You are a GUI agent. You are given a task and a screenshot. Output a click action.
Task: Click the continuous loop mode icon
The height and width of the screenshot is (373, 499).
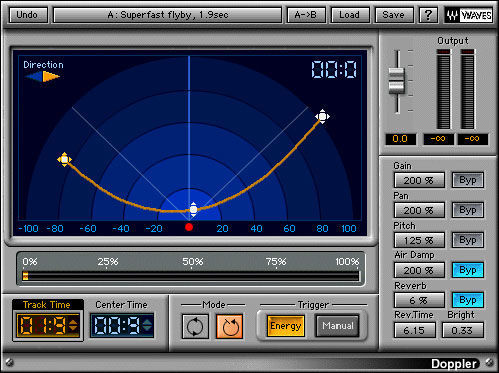click(x=195, y=326)
